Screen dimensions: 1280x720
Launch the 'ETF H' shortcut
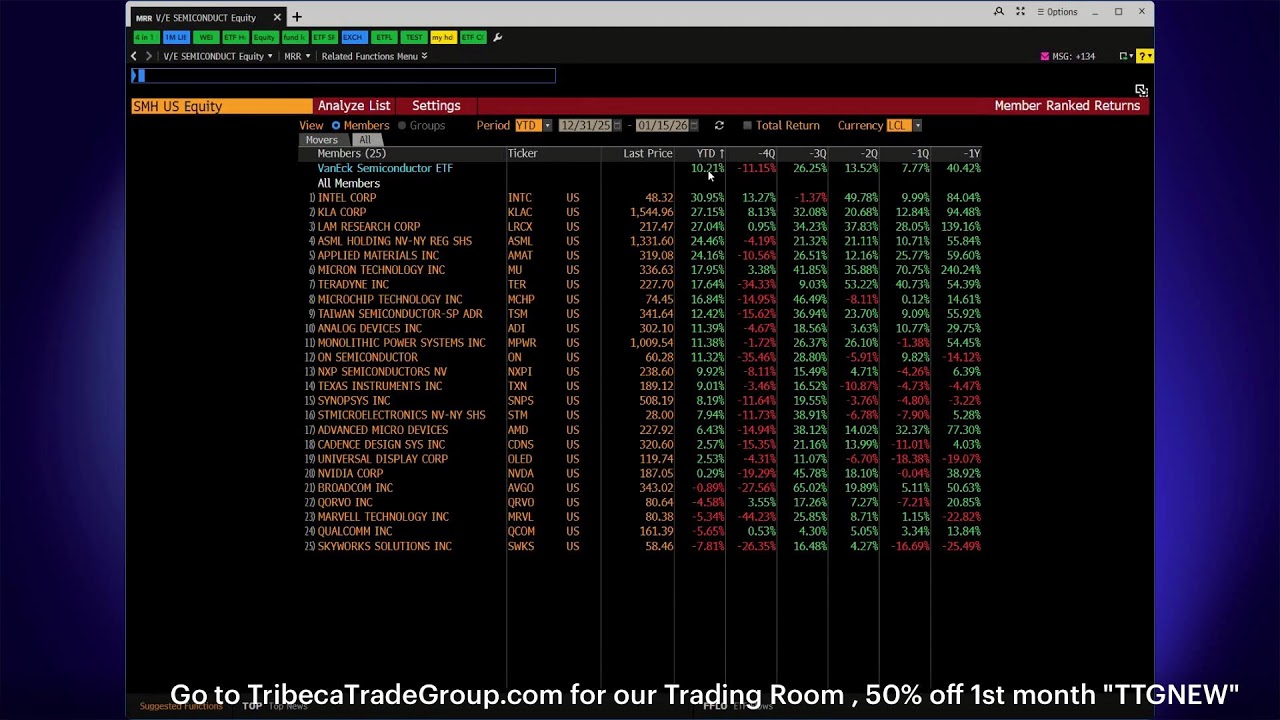[235, 37]
